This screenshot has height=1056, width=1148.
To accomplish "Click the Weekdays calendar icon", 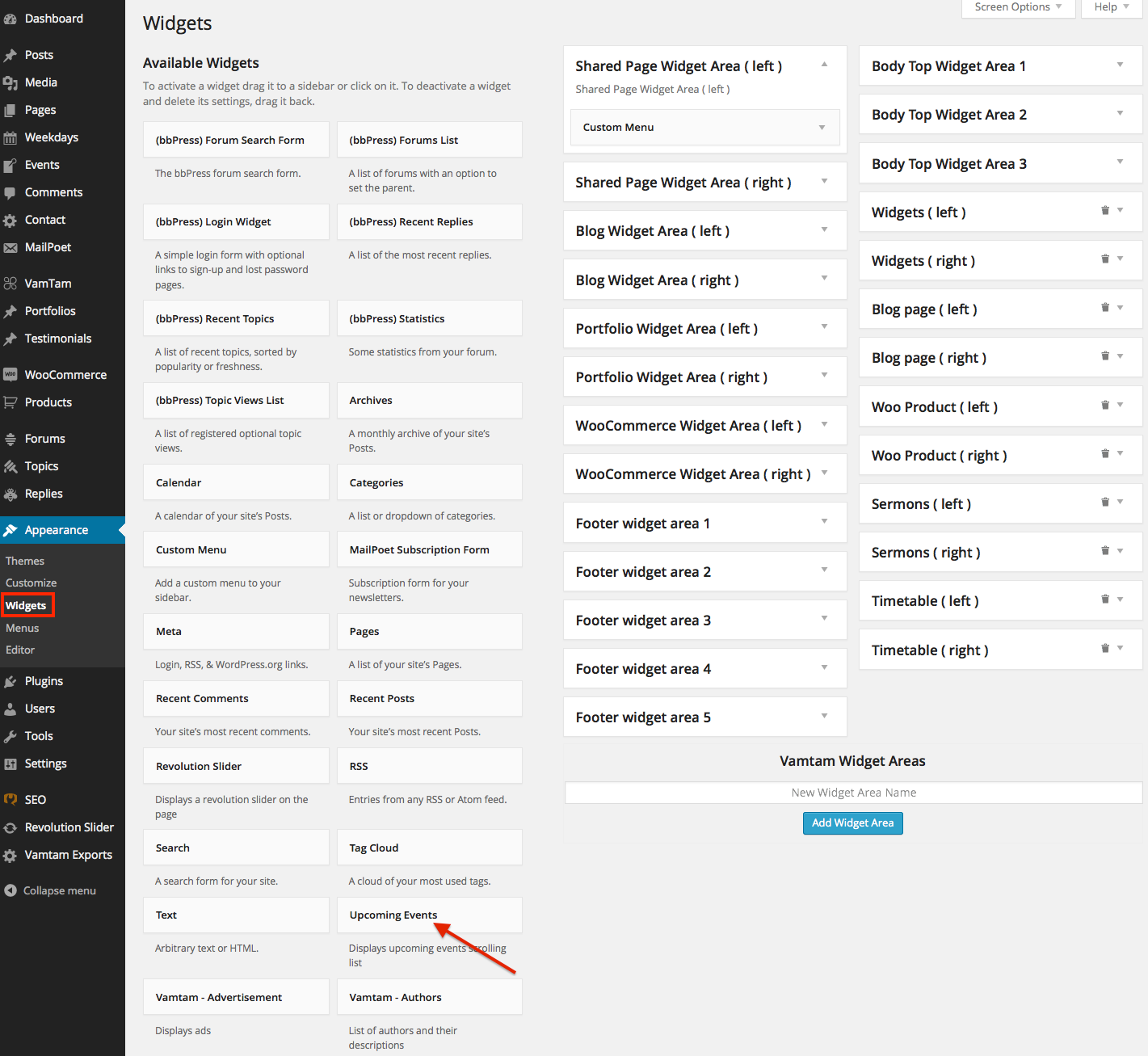I will pos(11,137).
